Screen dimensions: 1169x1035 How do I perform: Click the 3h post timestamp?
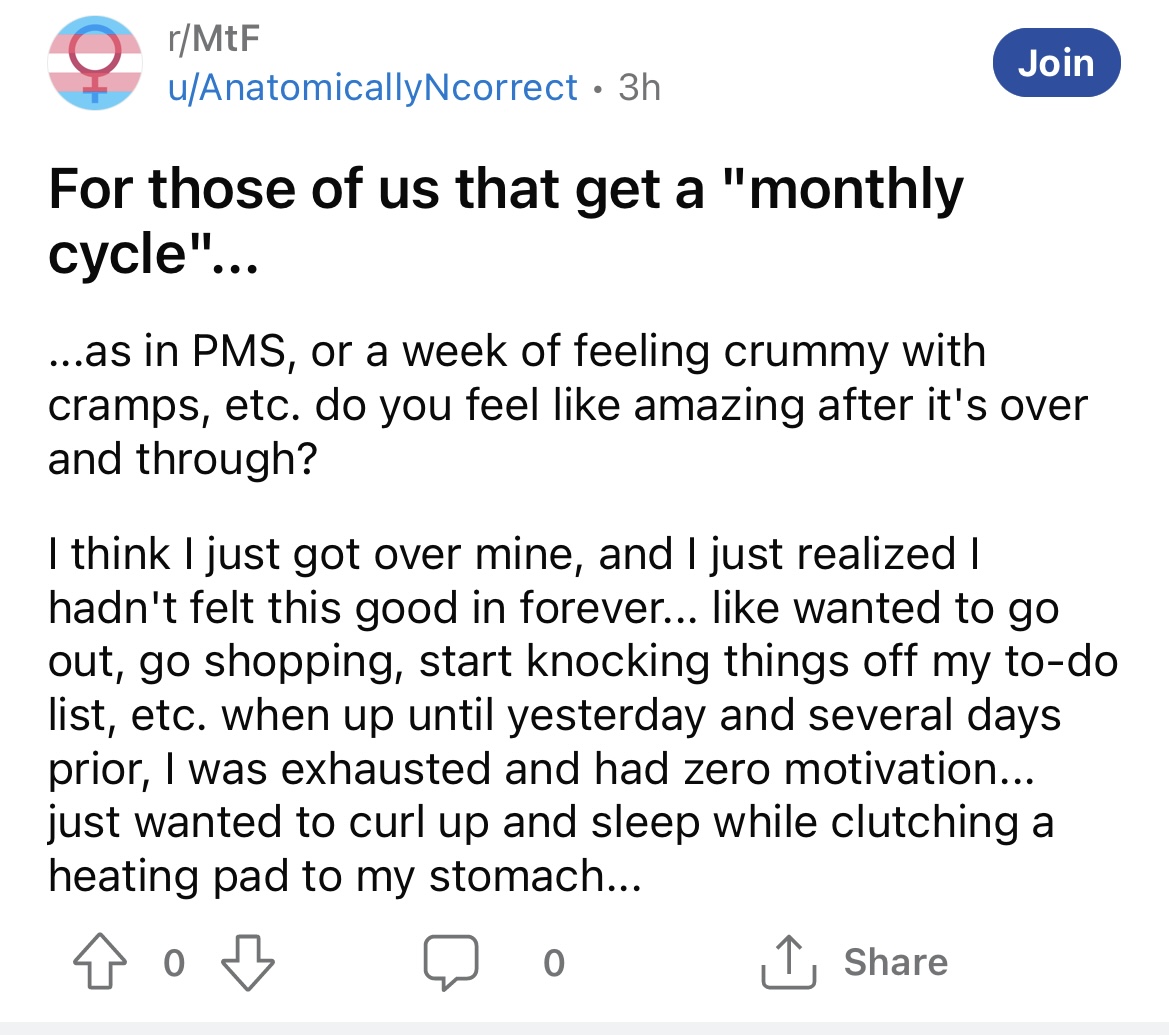pos(639,88)
